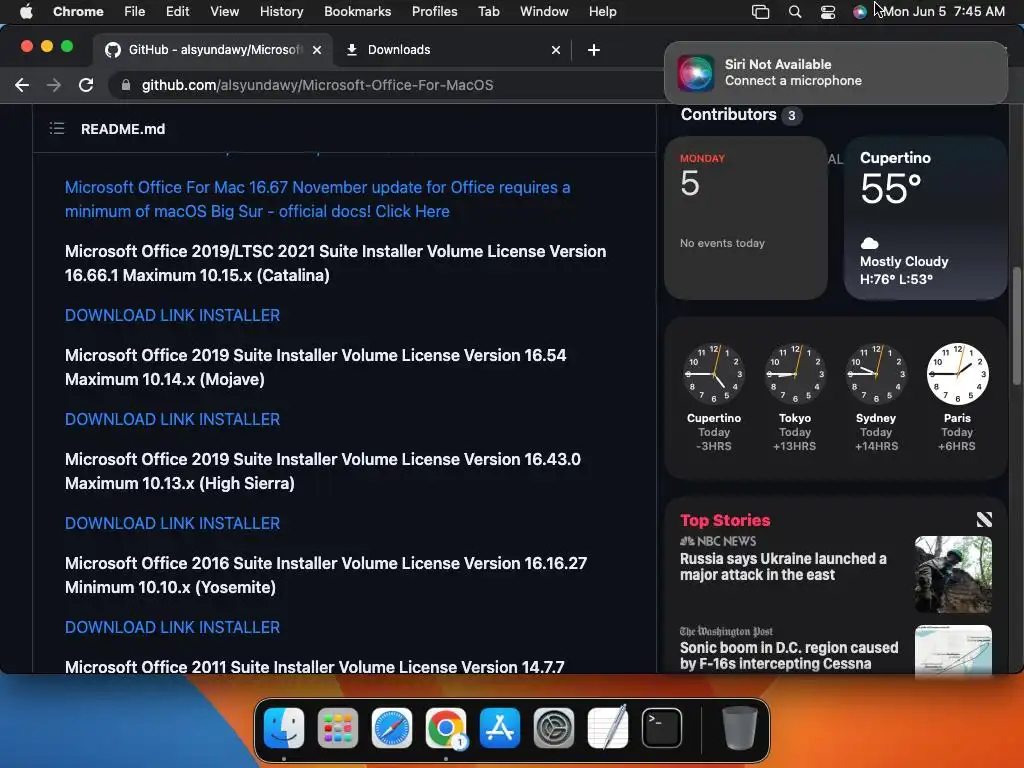The width and height of the screenshot is (1024, 768).
Task: Click the Ukraine story soldier thumbnail
Action: coord(953,574)
